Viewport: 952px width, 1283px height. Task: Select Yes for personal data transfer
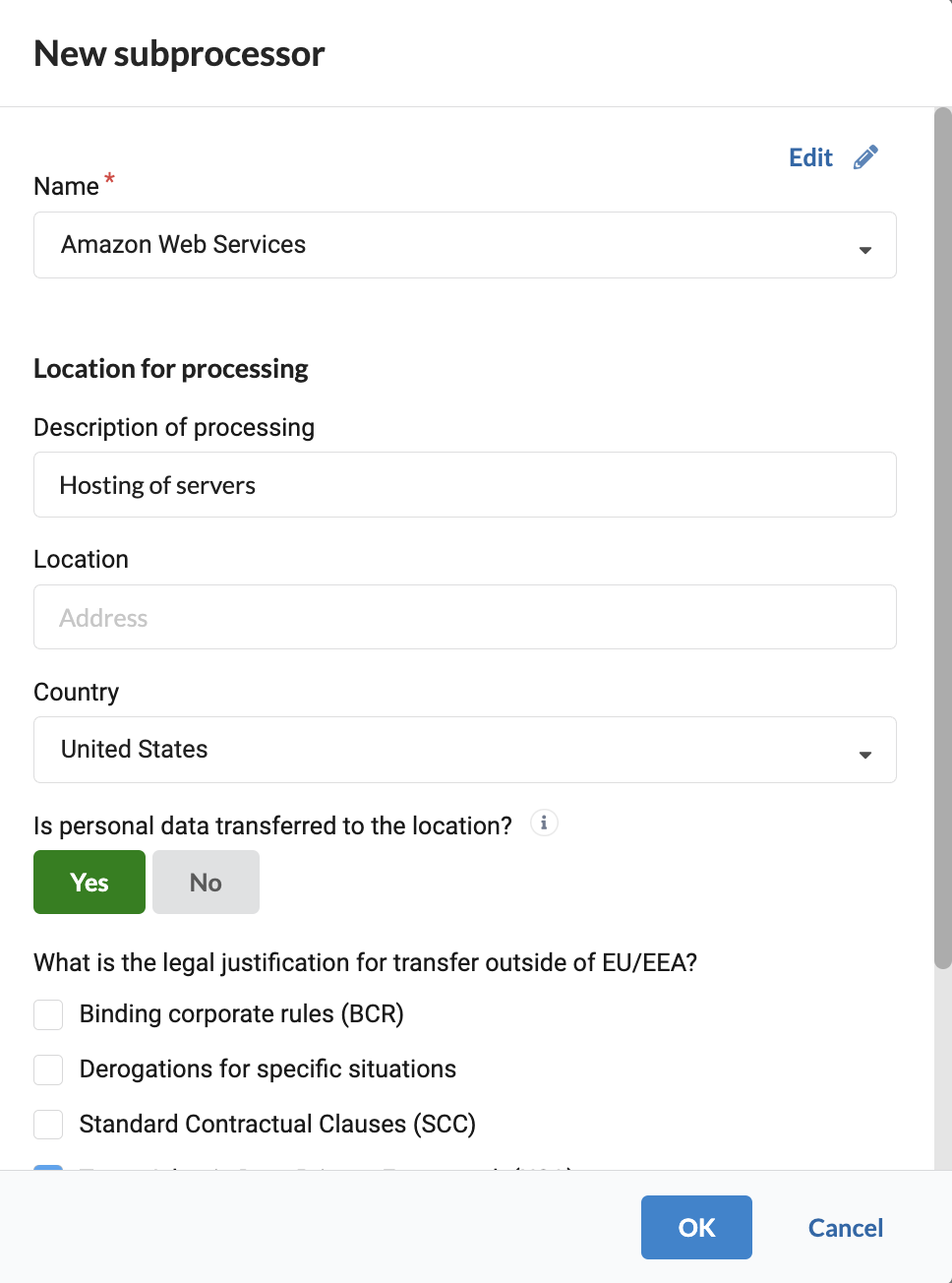click(x=89, y=883)
